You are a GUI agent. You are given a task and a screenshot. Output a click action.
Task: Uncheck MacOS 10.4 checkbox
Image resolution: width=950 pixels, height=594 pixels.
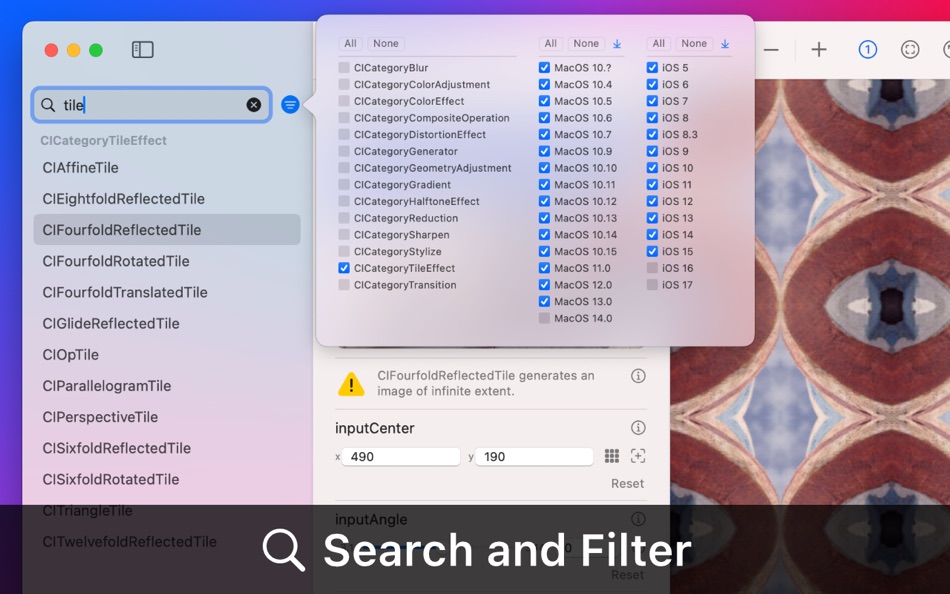[544, 84]
